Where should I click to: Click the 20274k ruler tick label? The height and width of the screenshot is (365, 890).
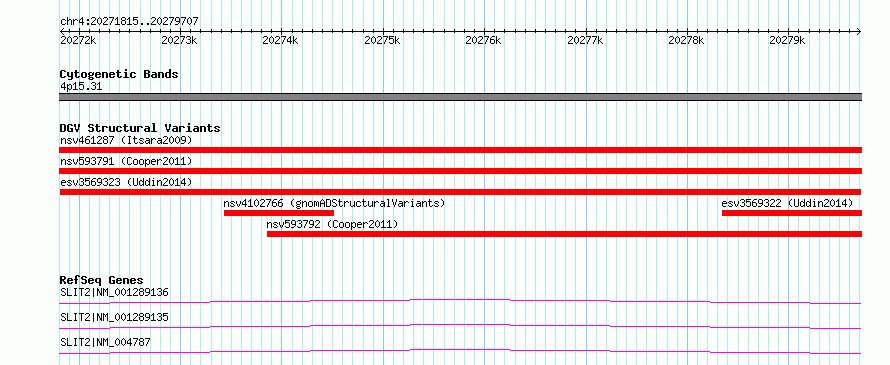coord(280,40)
